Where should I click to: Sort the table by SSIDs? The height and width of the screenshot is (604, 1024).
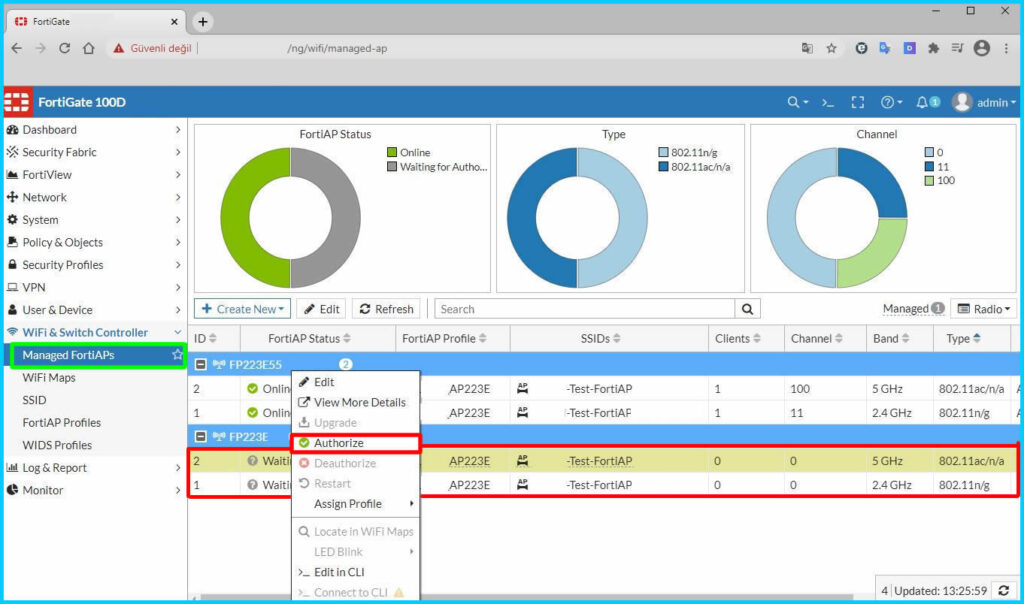tap(601, 338)
